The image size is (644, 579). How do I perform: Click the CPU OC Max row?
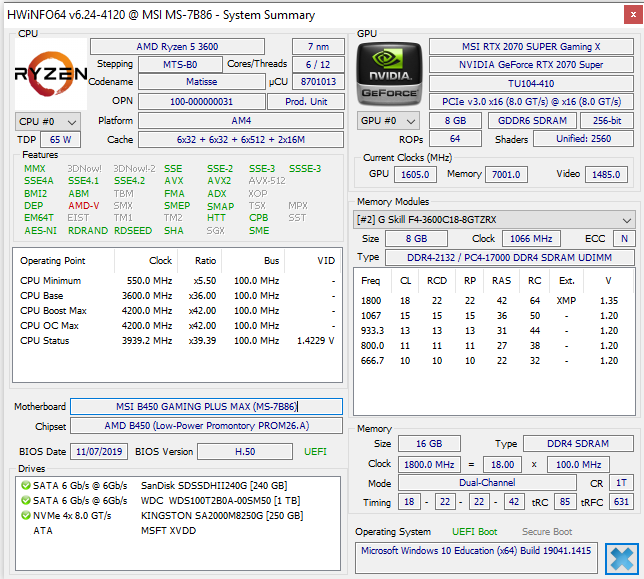(x=177, y=326)
